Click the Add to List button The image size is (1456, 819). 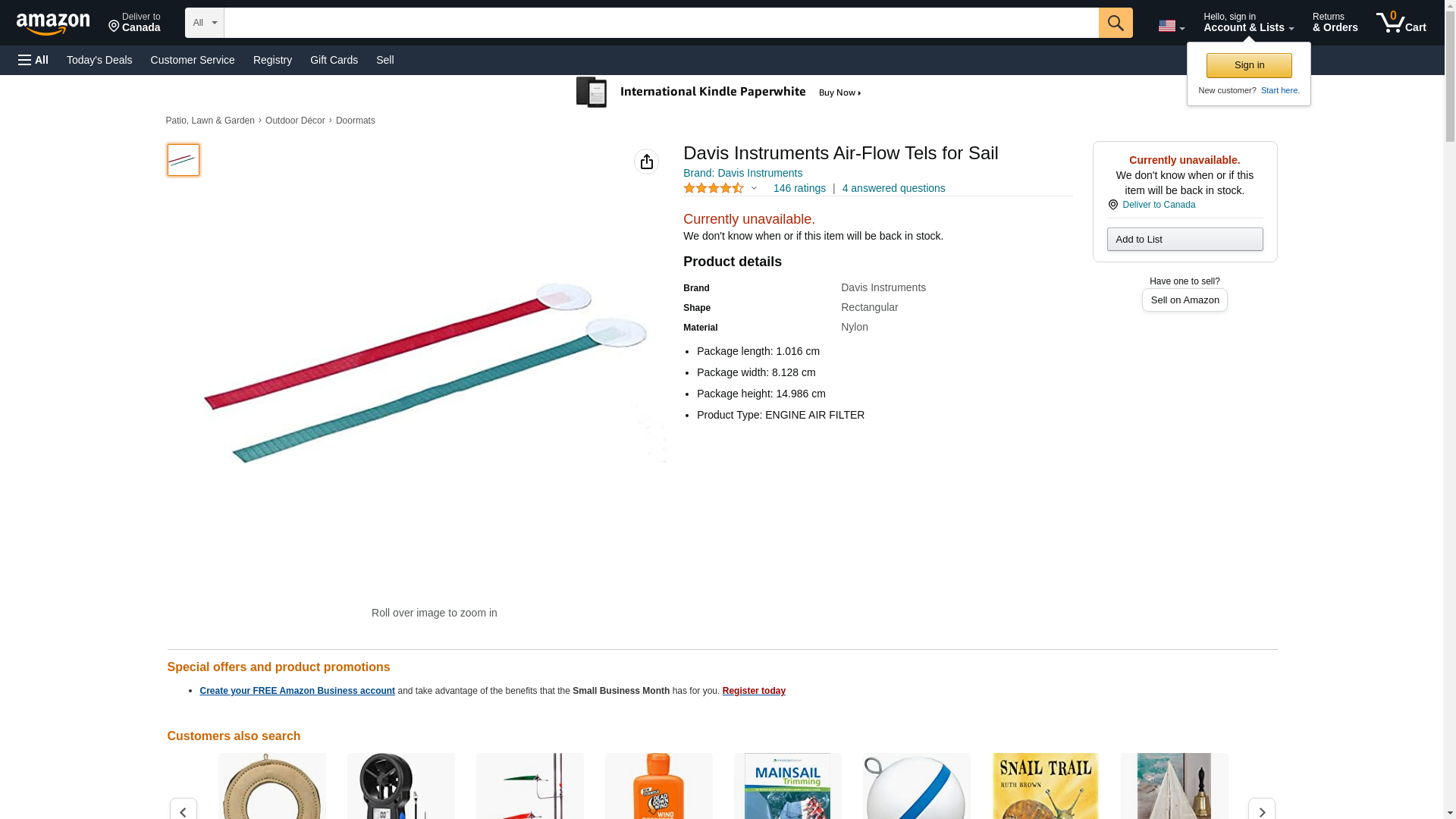(1185, 240)
